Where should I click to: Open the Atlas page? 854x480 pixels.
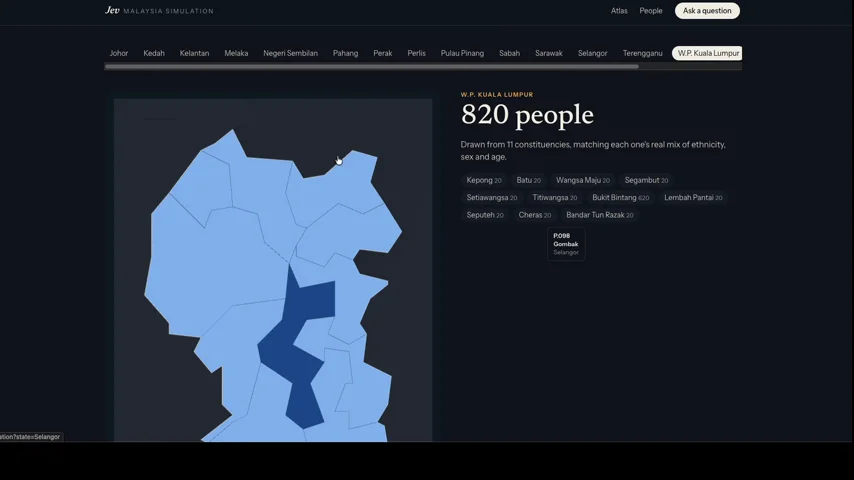(619, 10)
